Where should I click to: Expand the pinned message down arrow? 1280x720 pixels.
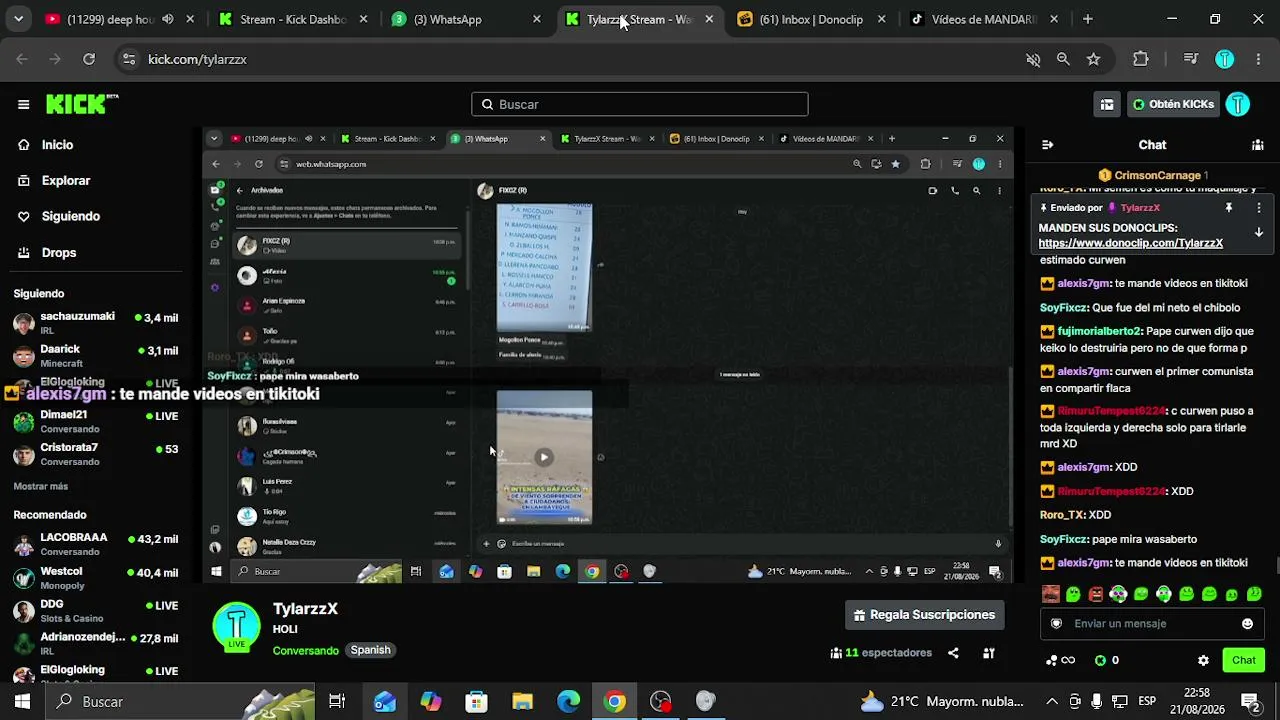click(x=1259, y=232)
